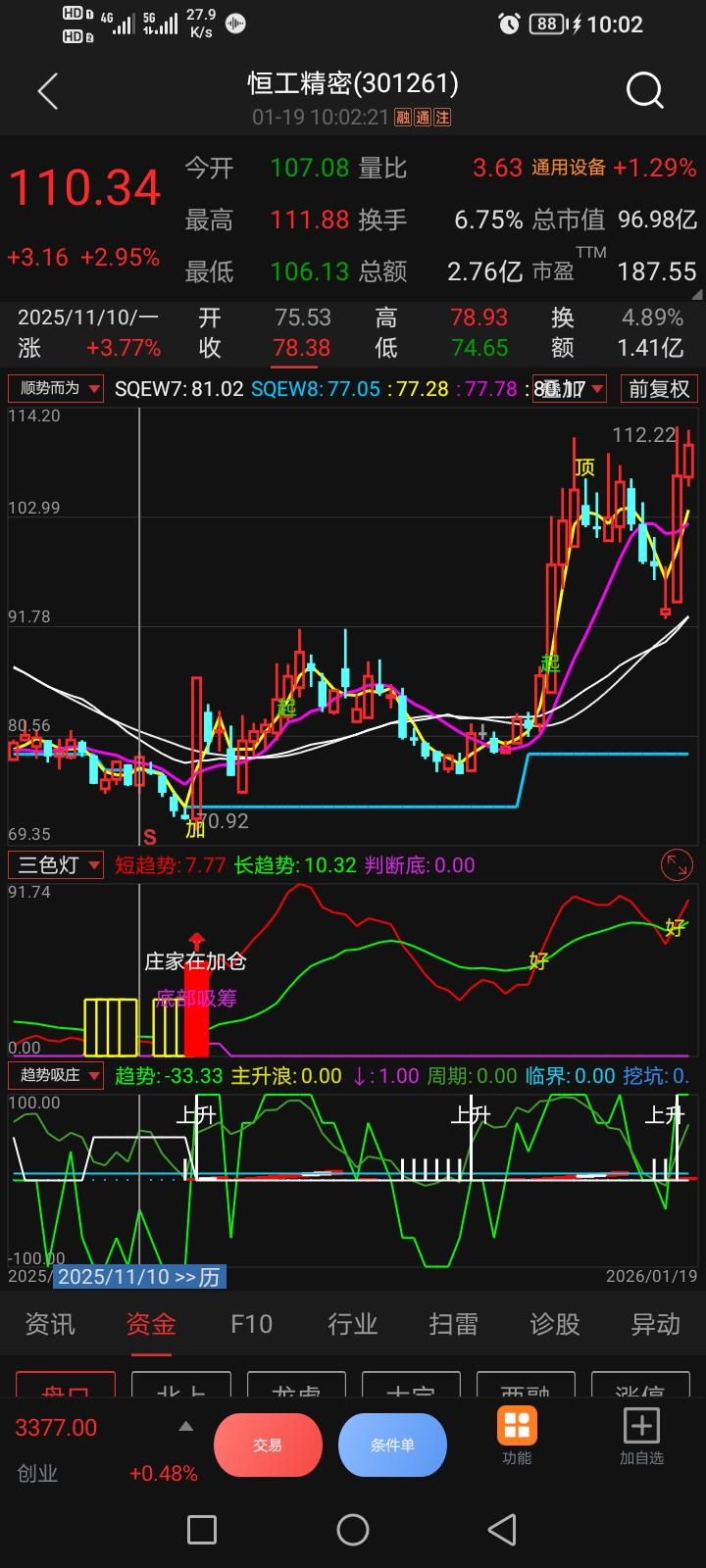
Task: Open the 顺势而为 indicator dropdown
Action: tap(57, 389)
